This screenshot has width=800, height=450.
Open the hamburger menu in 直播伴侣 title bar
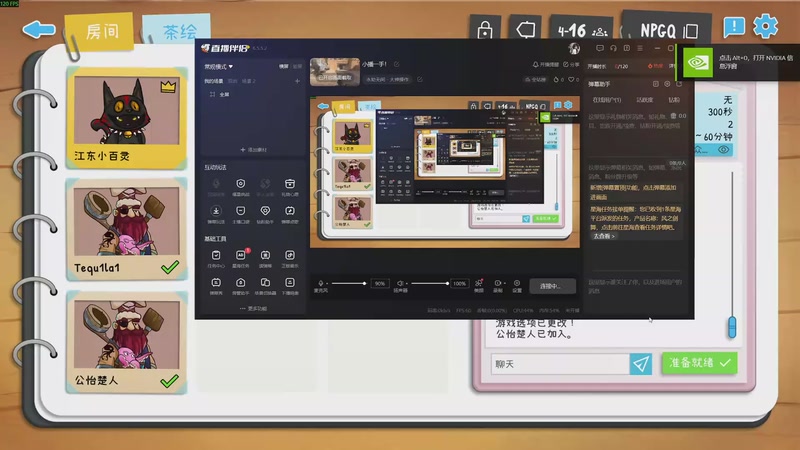(x=640, y=48)
